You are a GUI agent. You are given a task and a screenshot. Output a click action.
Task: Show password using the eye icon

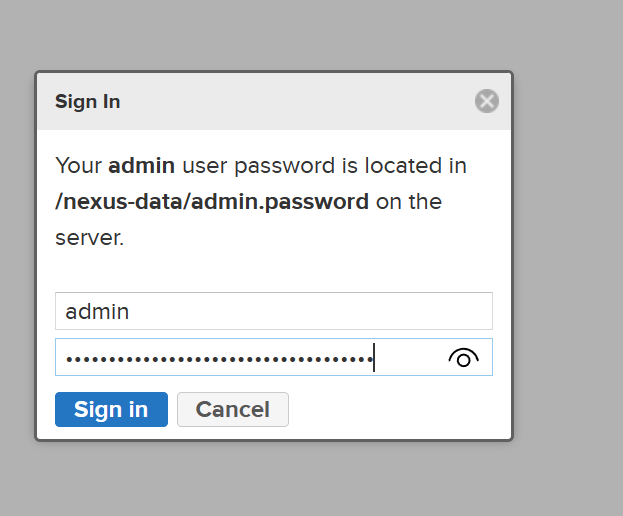463,358
